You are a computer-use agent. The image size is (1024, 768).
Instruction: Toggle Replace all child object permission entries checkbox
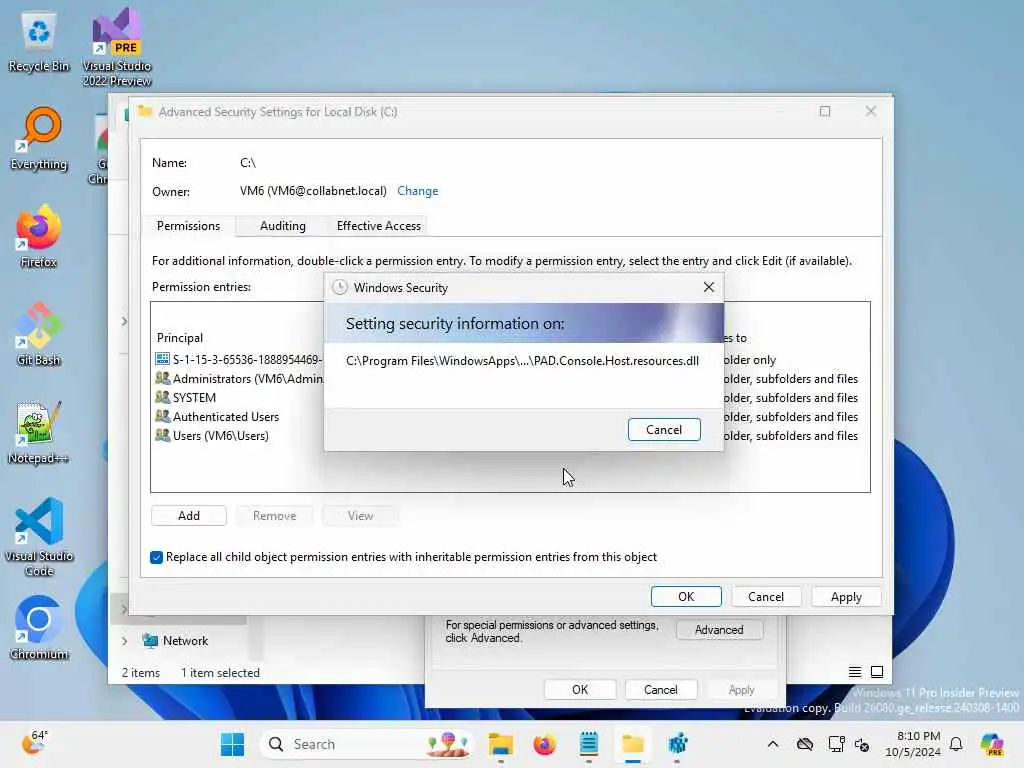coord(156,557)
